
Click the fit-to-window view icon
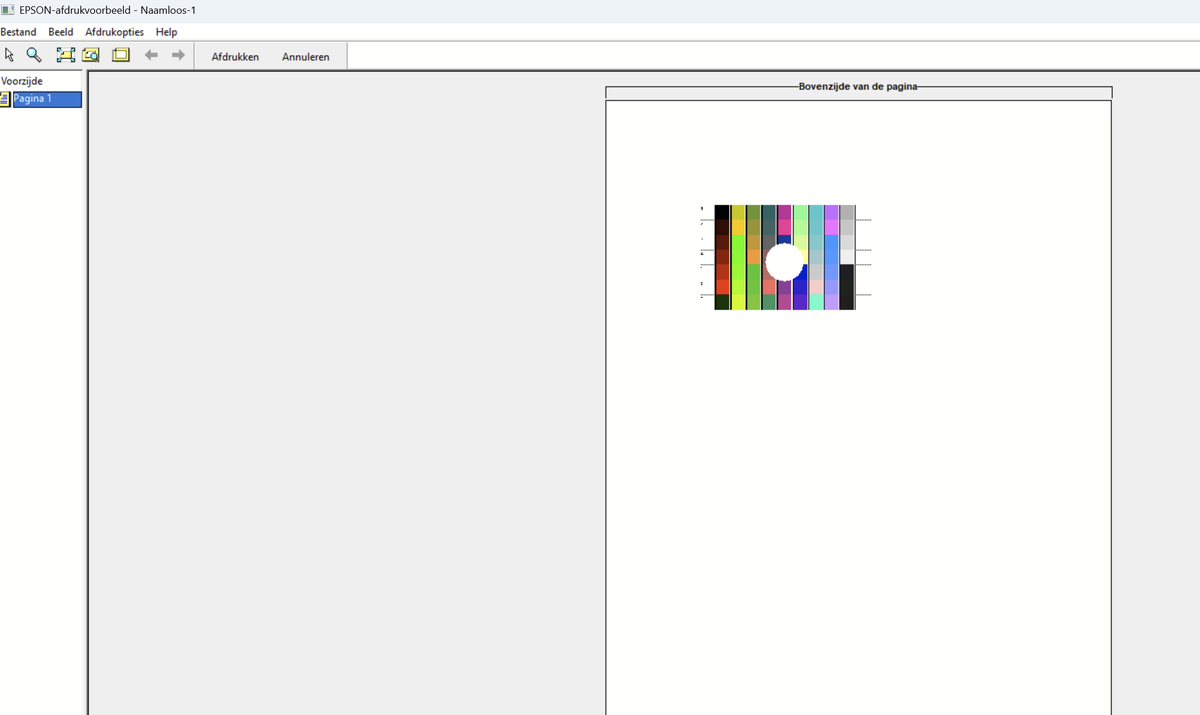pyautogui.click(x=66, y=56)
